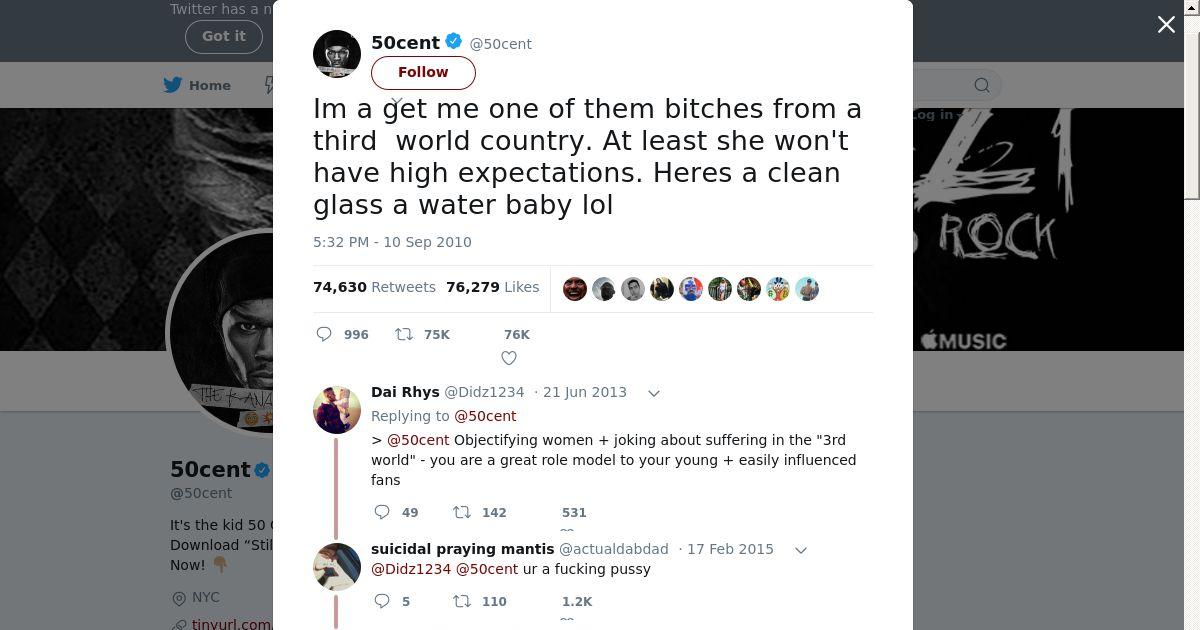Click the reply icon under main tweet
The height and width of the screenshot is (630, 1200).
tap(324, 334)
